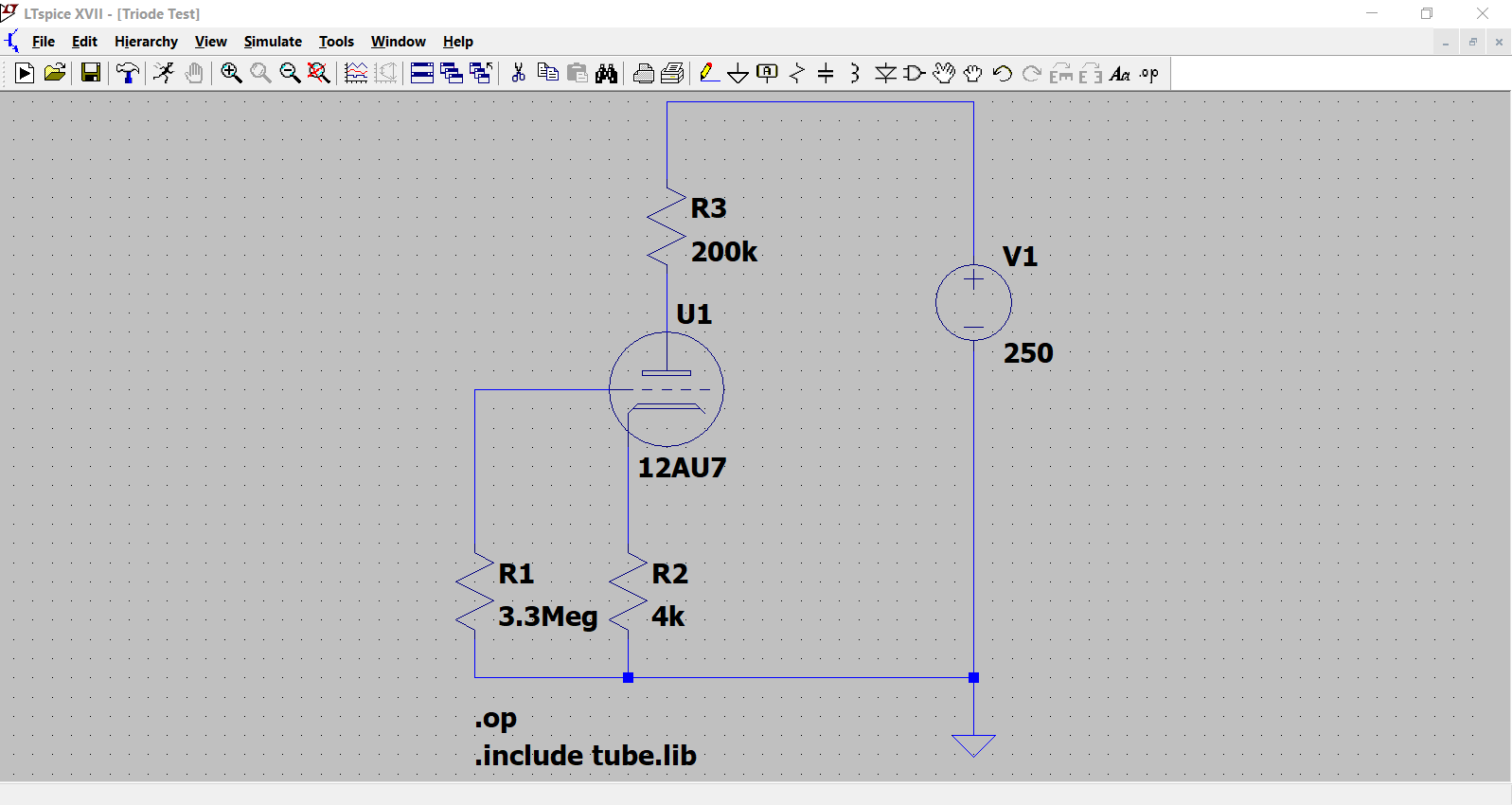Click the Redo arrow icon

coord(1032,73)
